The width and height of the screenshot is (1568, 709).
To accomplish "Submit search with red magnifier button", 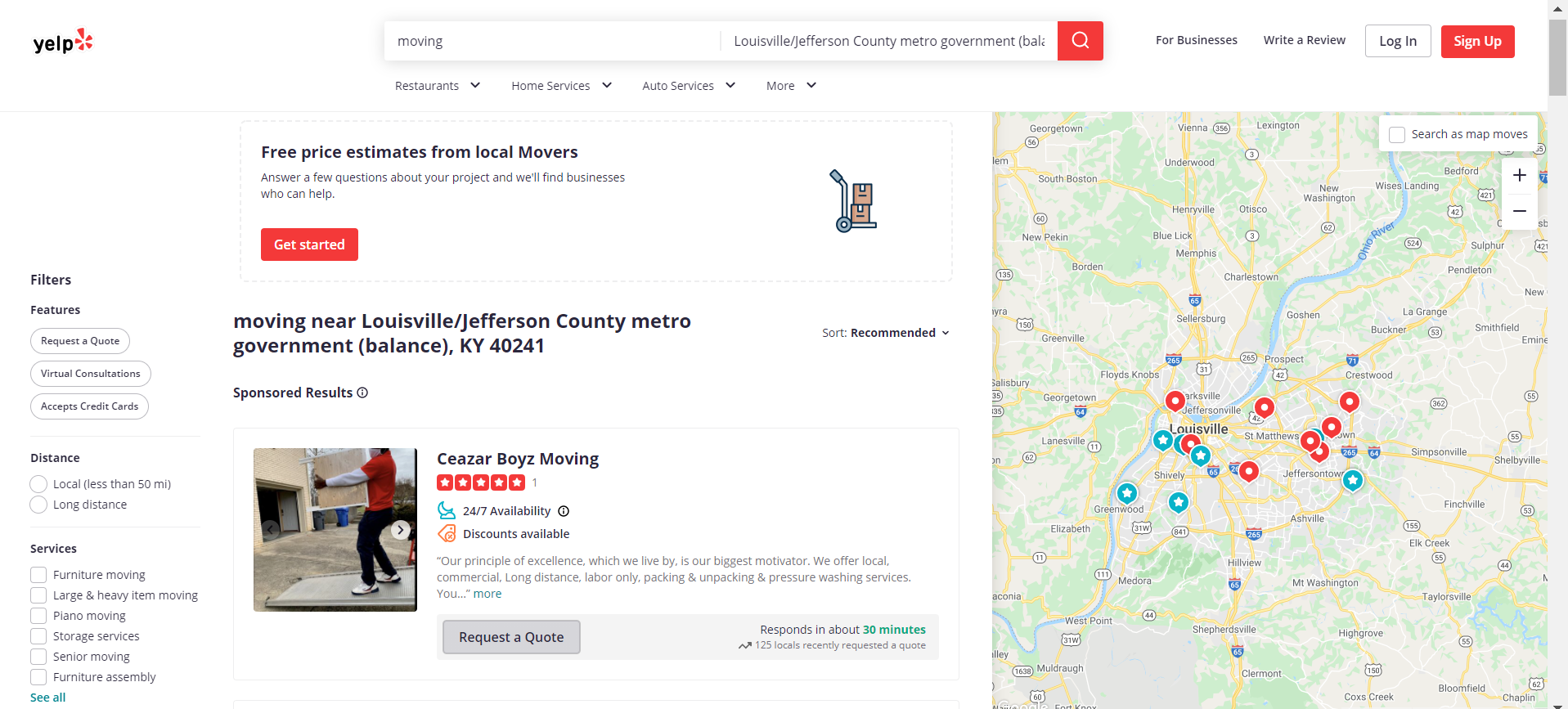I will click(1080, 41).
